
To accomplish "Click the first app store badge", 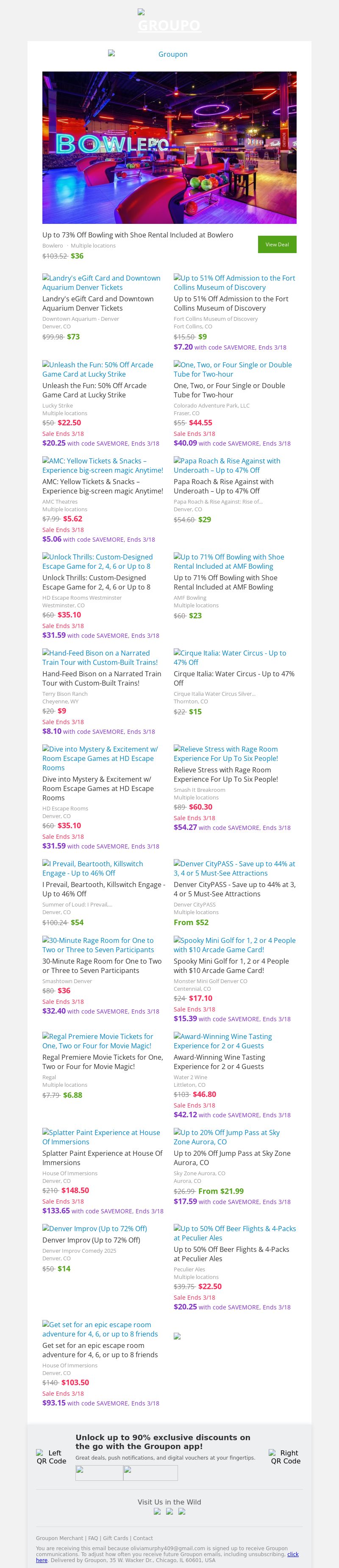I will [99, 1473].
